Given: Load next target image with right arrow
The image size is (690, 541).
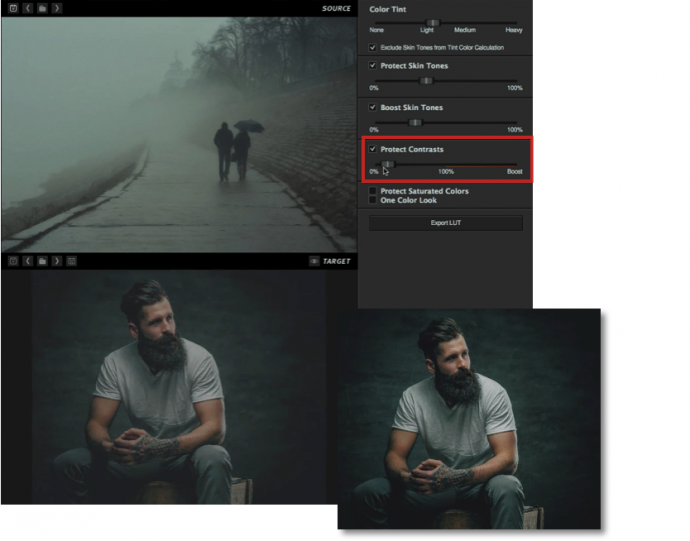Looking at the screenshot, I should [x=57, y=261].
